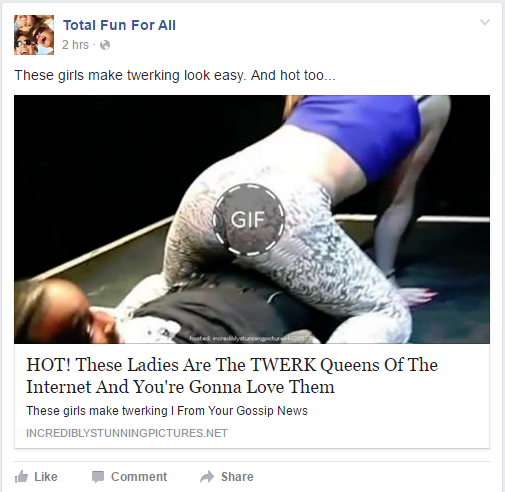Open the Total Fun For All page name
This screenshot has width=505, height=492.
(119, 25)
